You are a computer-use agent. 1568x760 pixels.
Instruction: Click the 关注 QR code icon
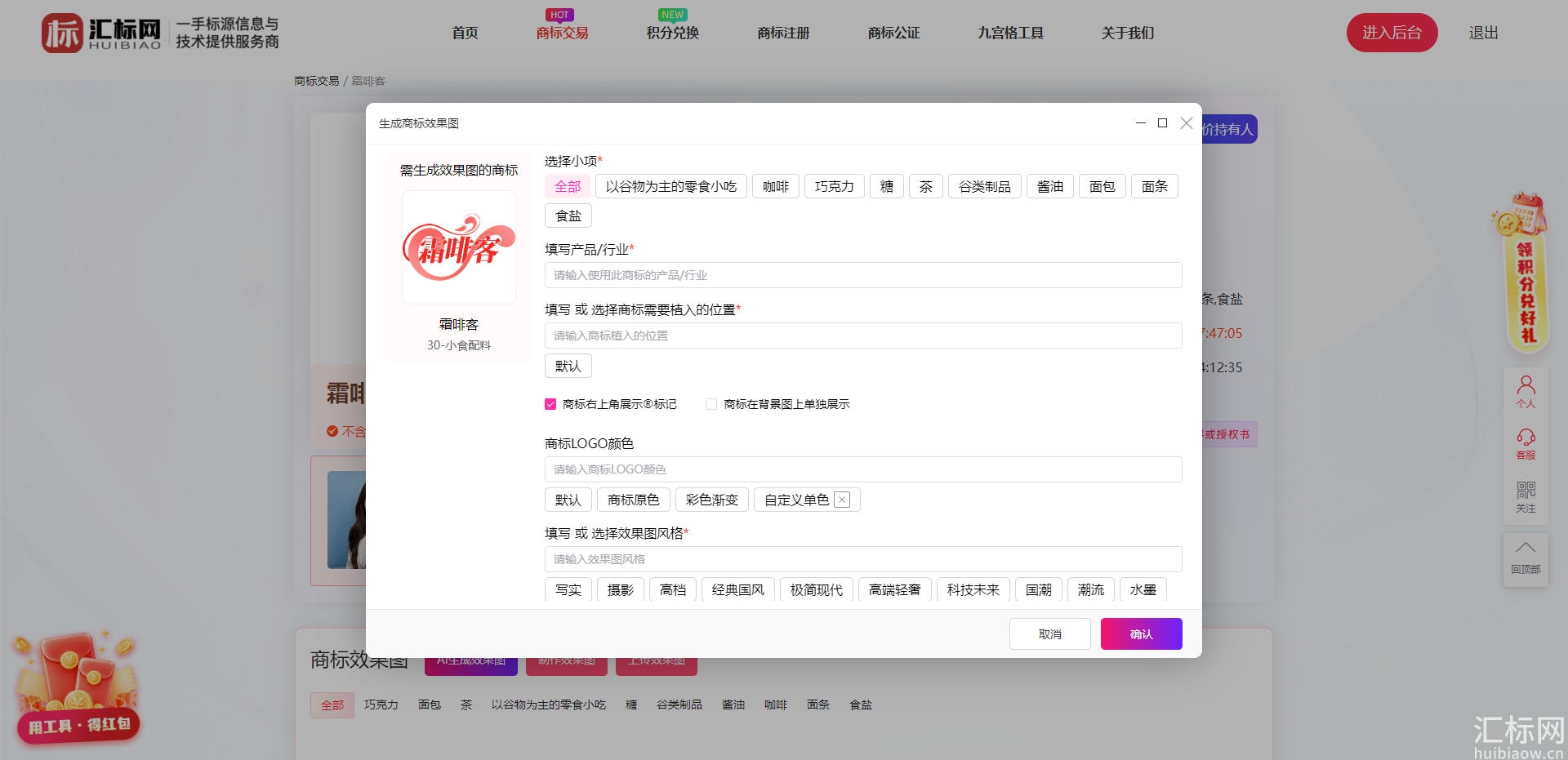tap(1526, 496)
